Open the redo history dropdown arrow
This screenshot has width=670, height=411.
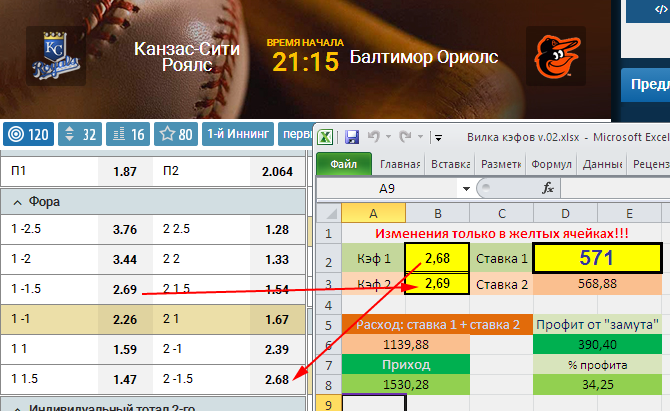[420, 137]
